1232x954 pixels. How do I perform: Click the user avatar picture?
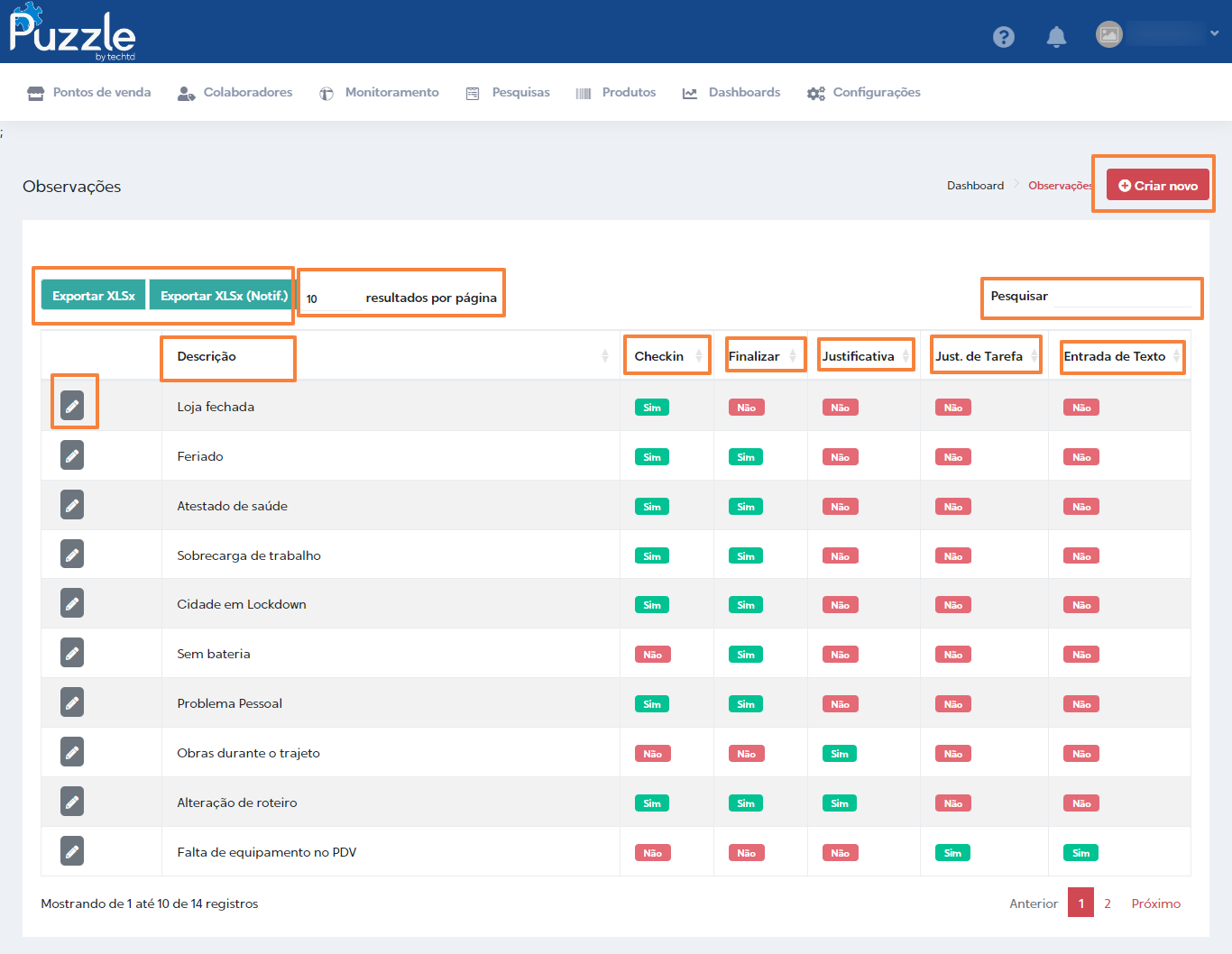click(1108, 34)
